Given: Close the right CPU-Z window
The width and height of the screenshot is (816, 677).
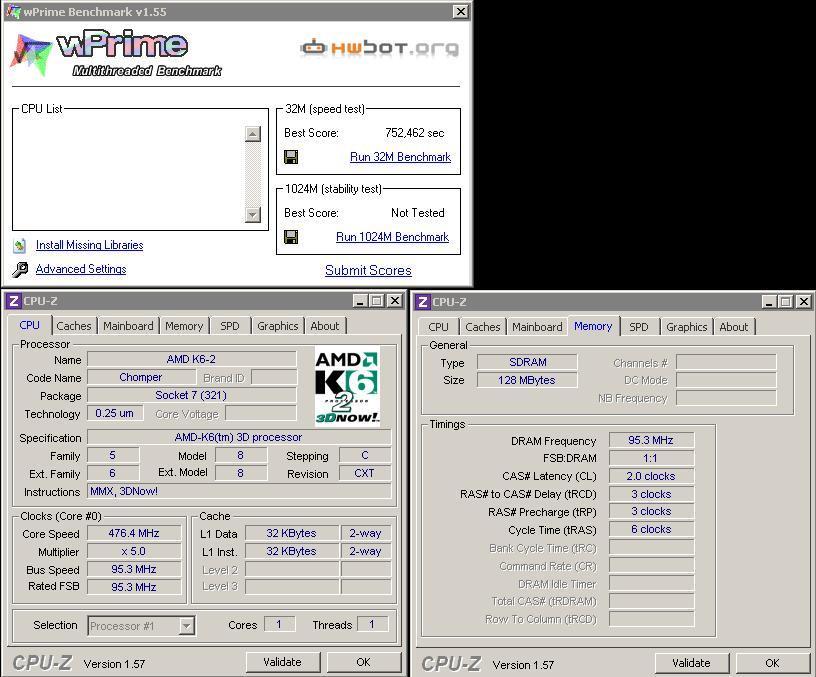Looking at the screenshot, I should coord(804,302).
